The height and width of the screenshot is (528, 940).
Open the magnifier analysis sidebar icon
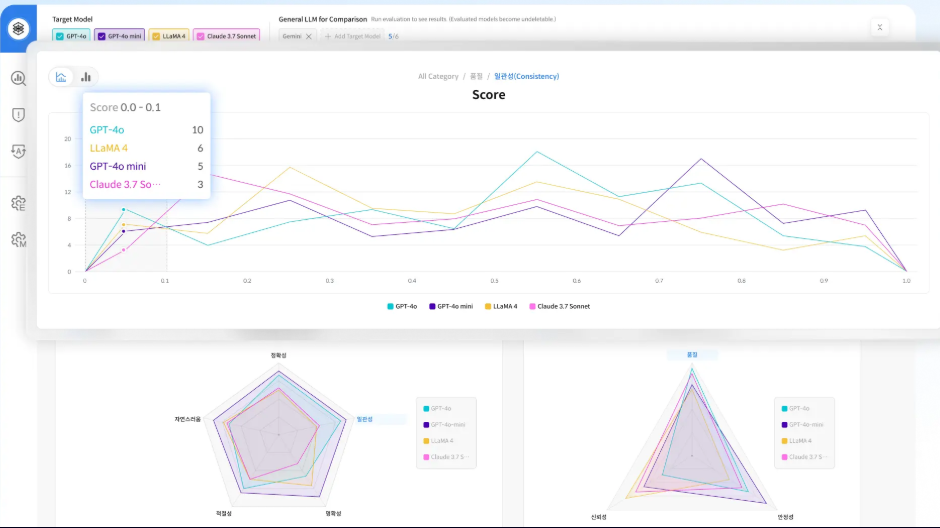[x=18, y=78]
